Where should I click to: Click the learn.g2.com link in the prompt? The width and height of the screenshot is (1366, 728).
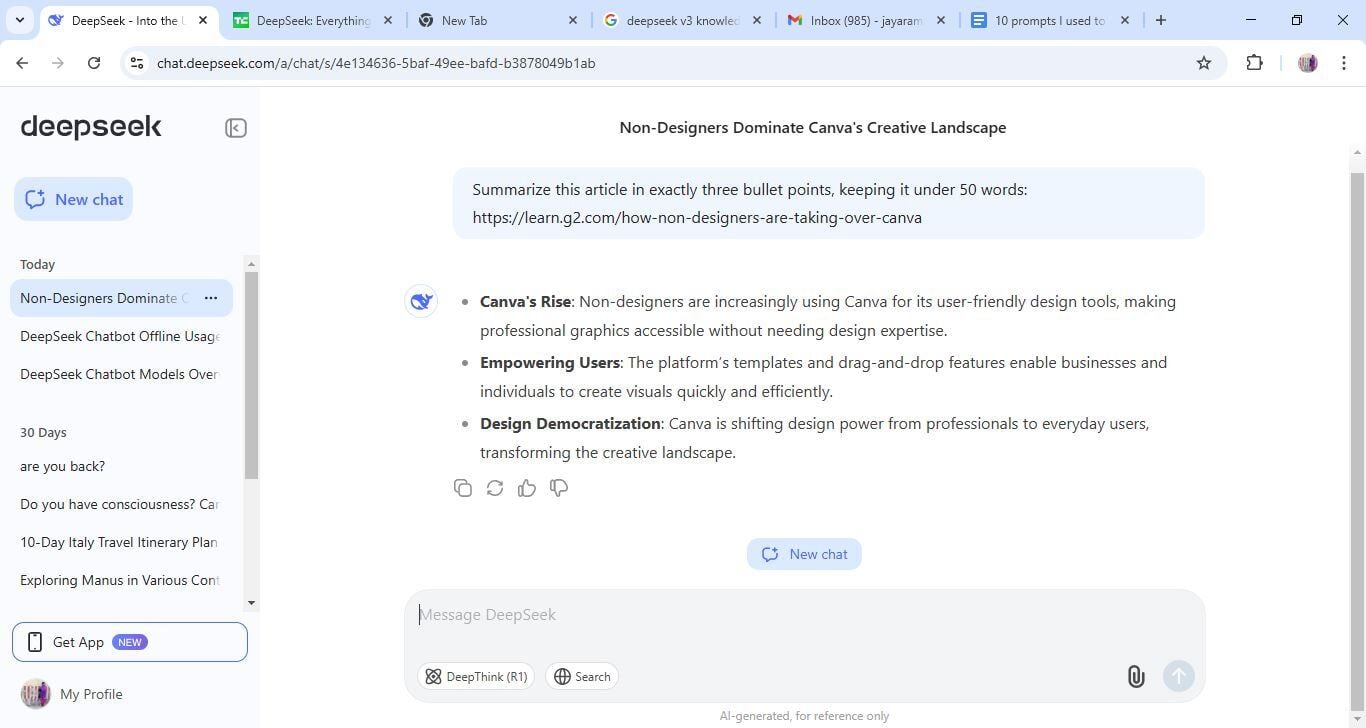click(697, 218)
